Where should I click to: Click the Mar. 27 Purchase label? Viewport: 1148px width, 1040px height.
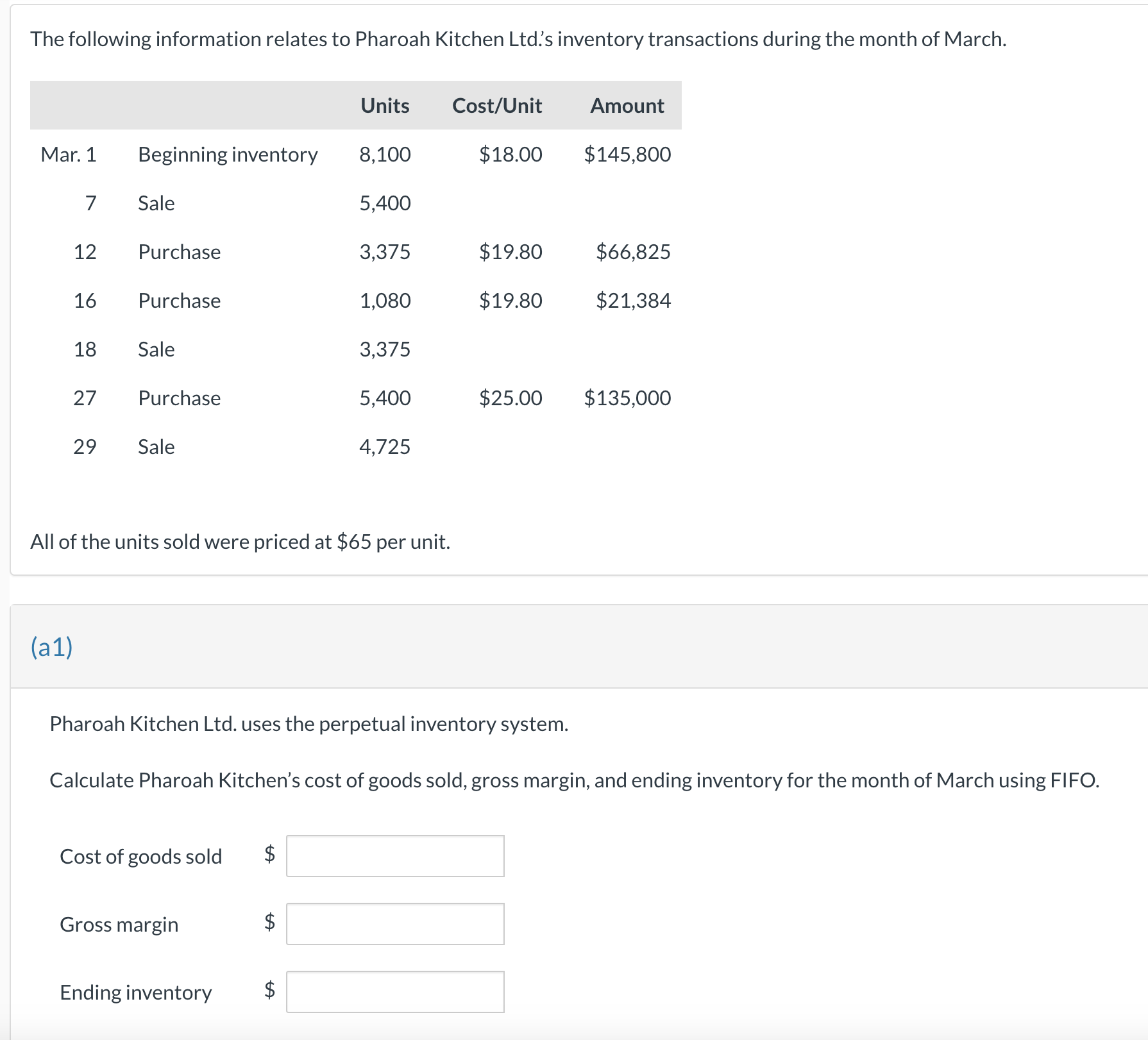click(x=179, y=398)
